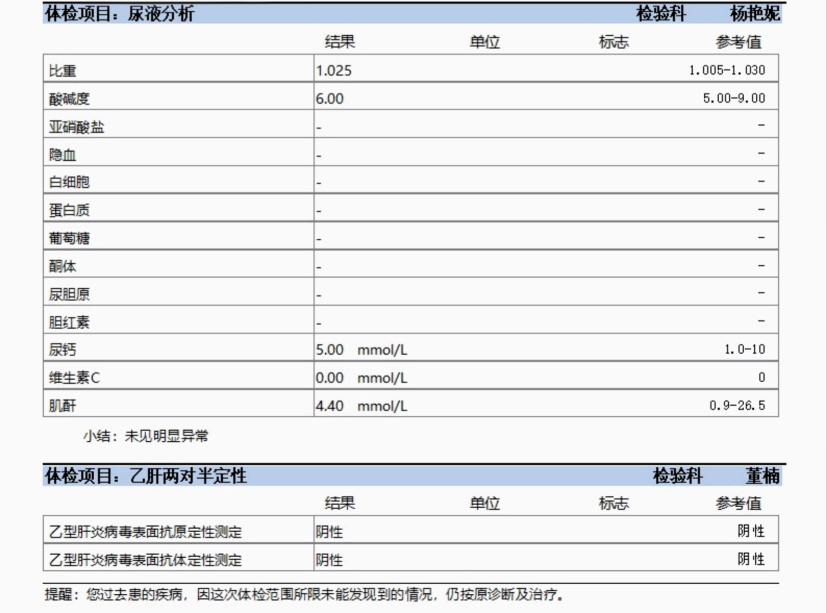Click the header 体检项目：乙肝两对半定性
This screenshot has height=613, width=827.
pyautogui.click(x=146, y=476)
